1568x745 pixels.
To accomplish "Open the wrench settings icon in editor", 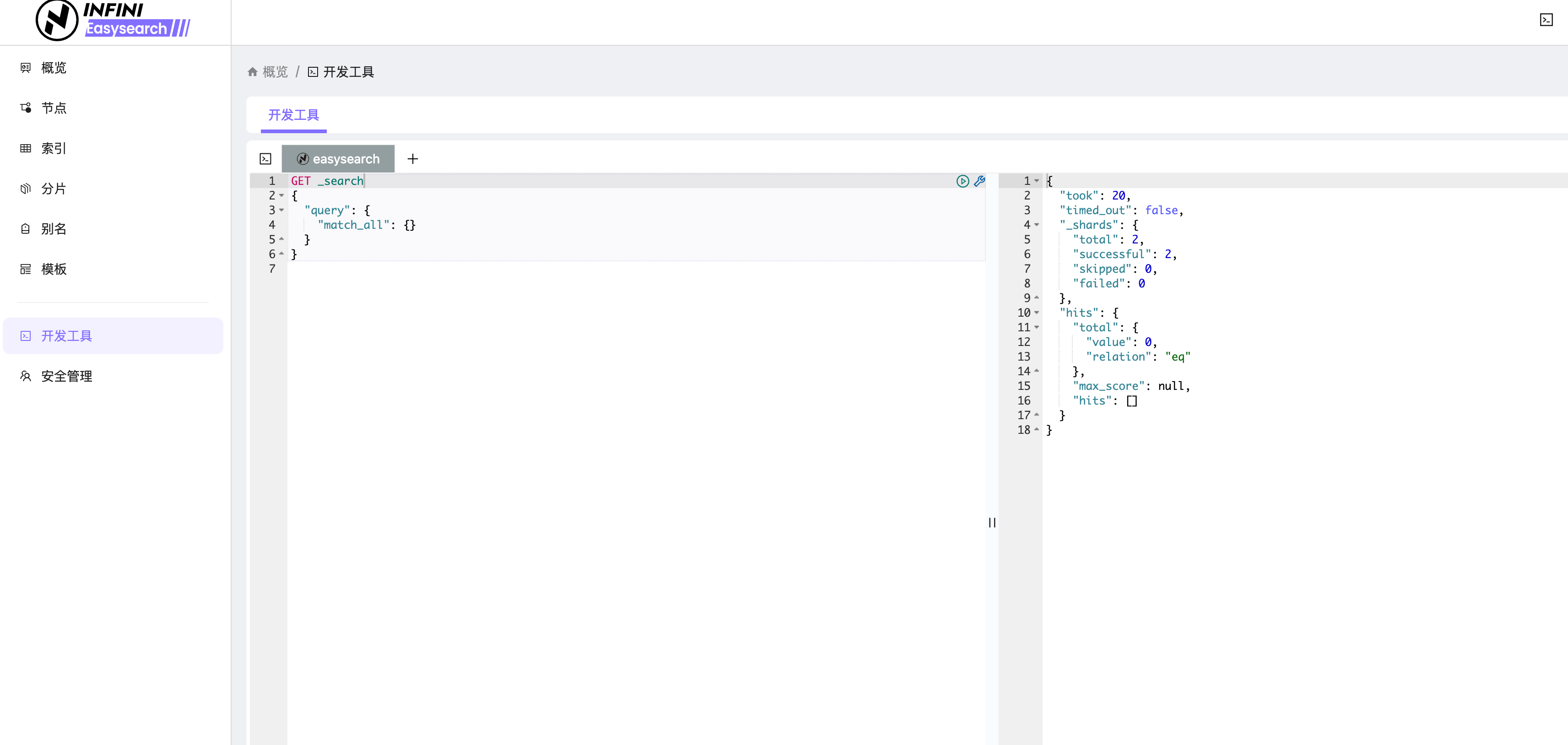I will pyautogui.click(x=979, y=181).
